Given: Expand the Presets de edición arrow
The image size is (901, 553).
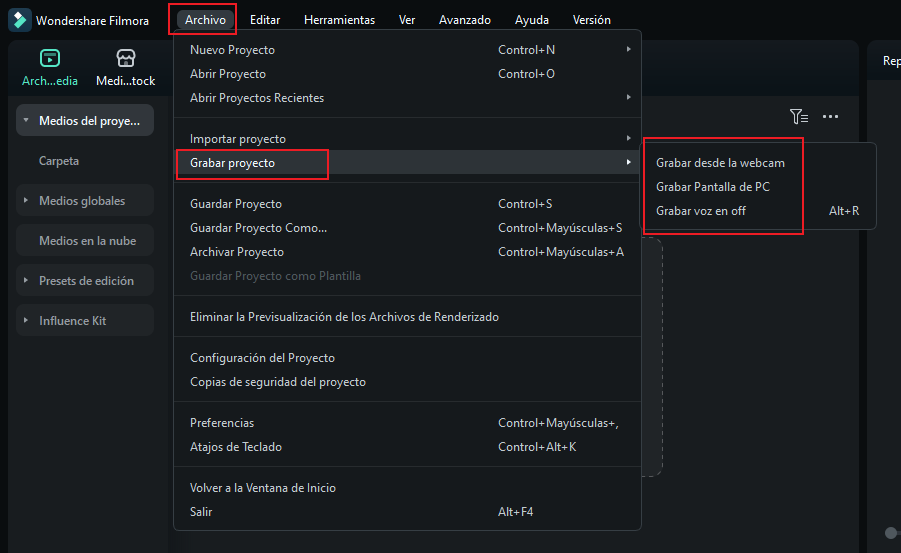Looking at the screenshot, I should [26, 280].
